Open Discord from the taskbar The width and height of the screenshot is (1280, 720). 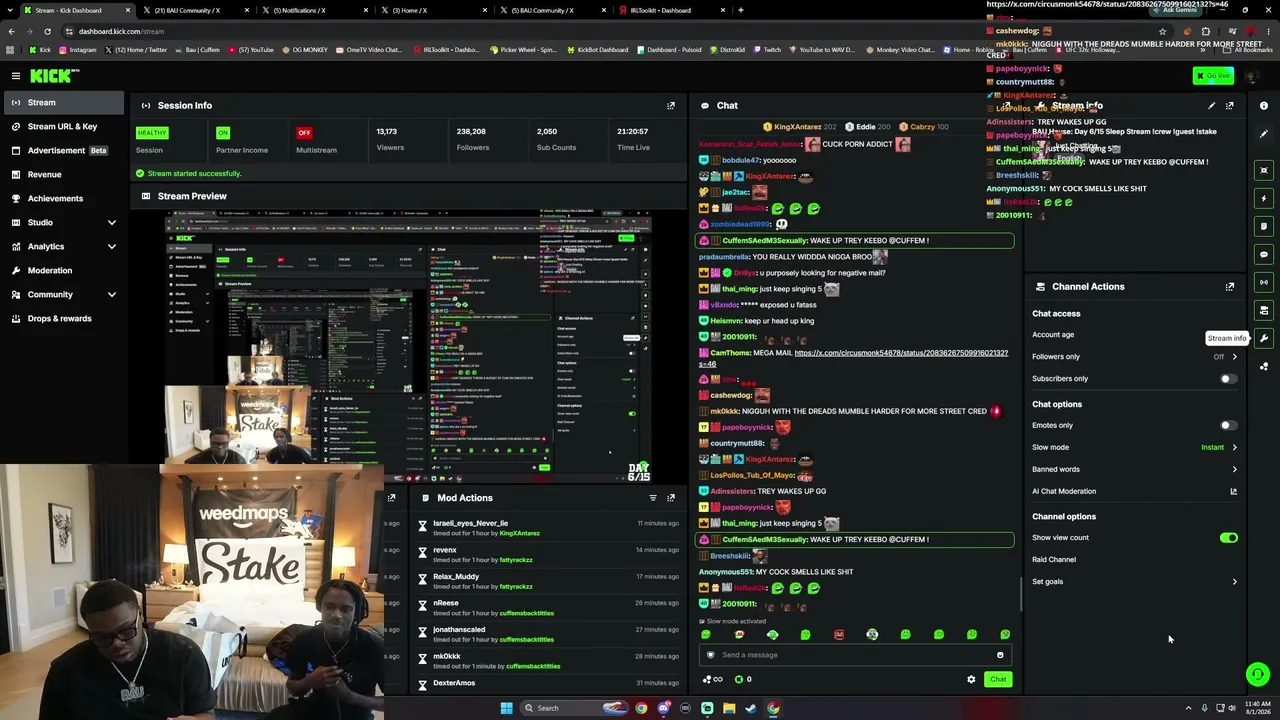[663, 708]
